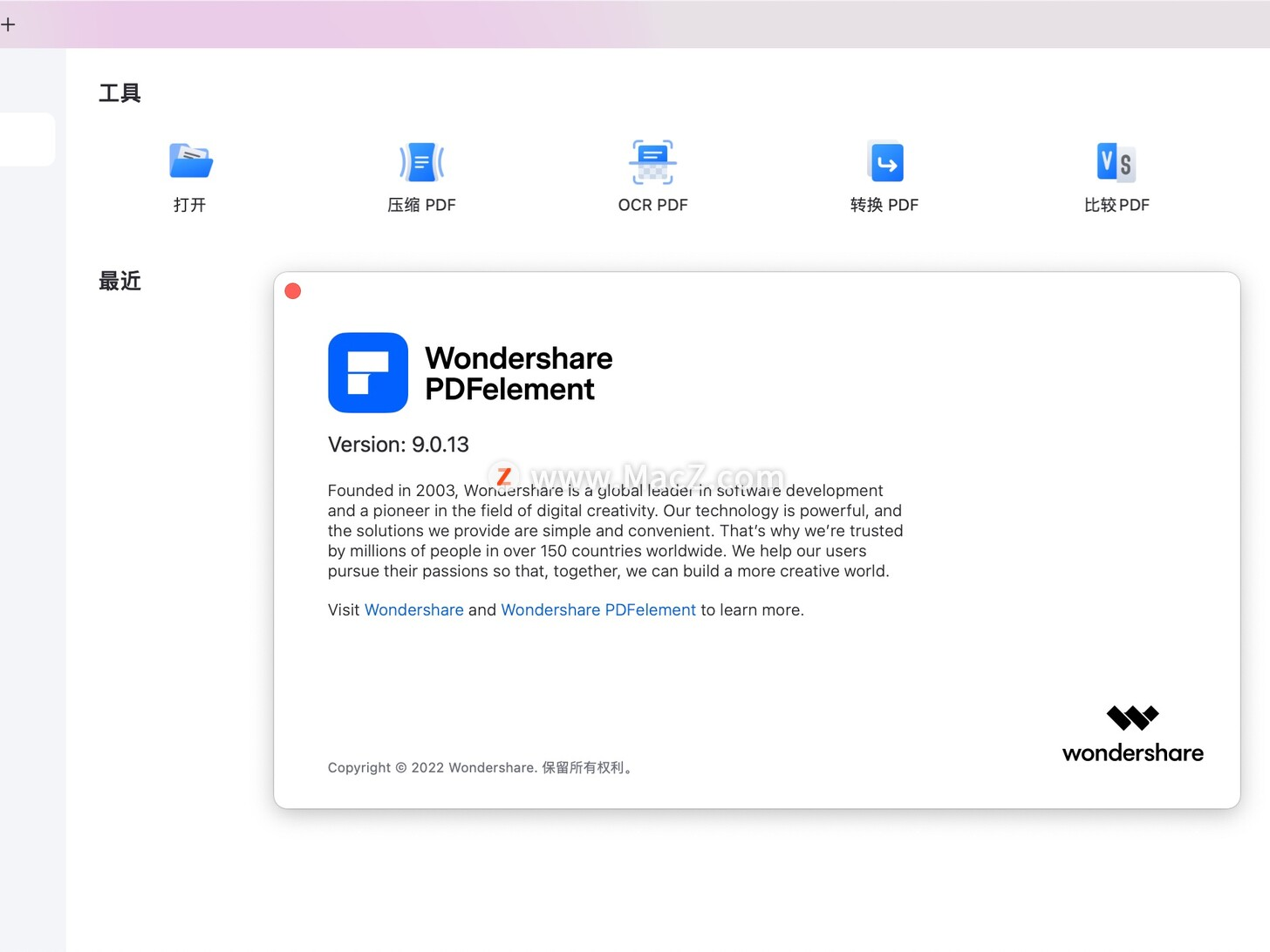Select the 转换 PDF conversion tool icon

tap(884, 161)
